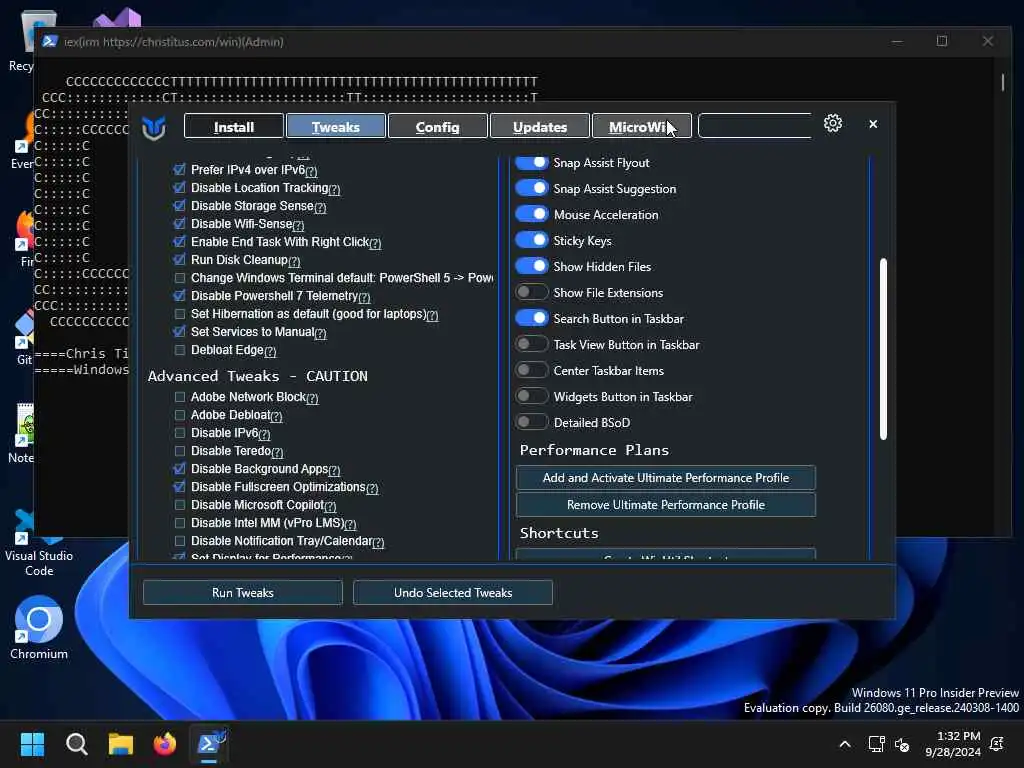Launch File Explorer from taskbar
This screenshot has width=1024, height=768.
tap(121, 744)
